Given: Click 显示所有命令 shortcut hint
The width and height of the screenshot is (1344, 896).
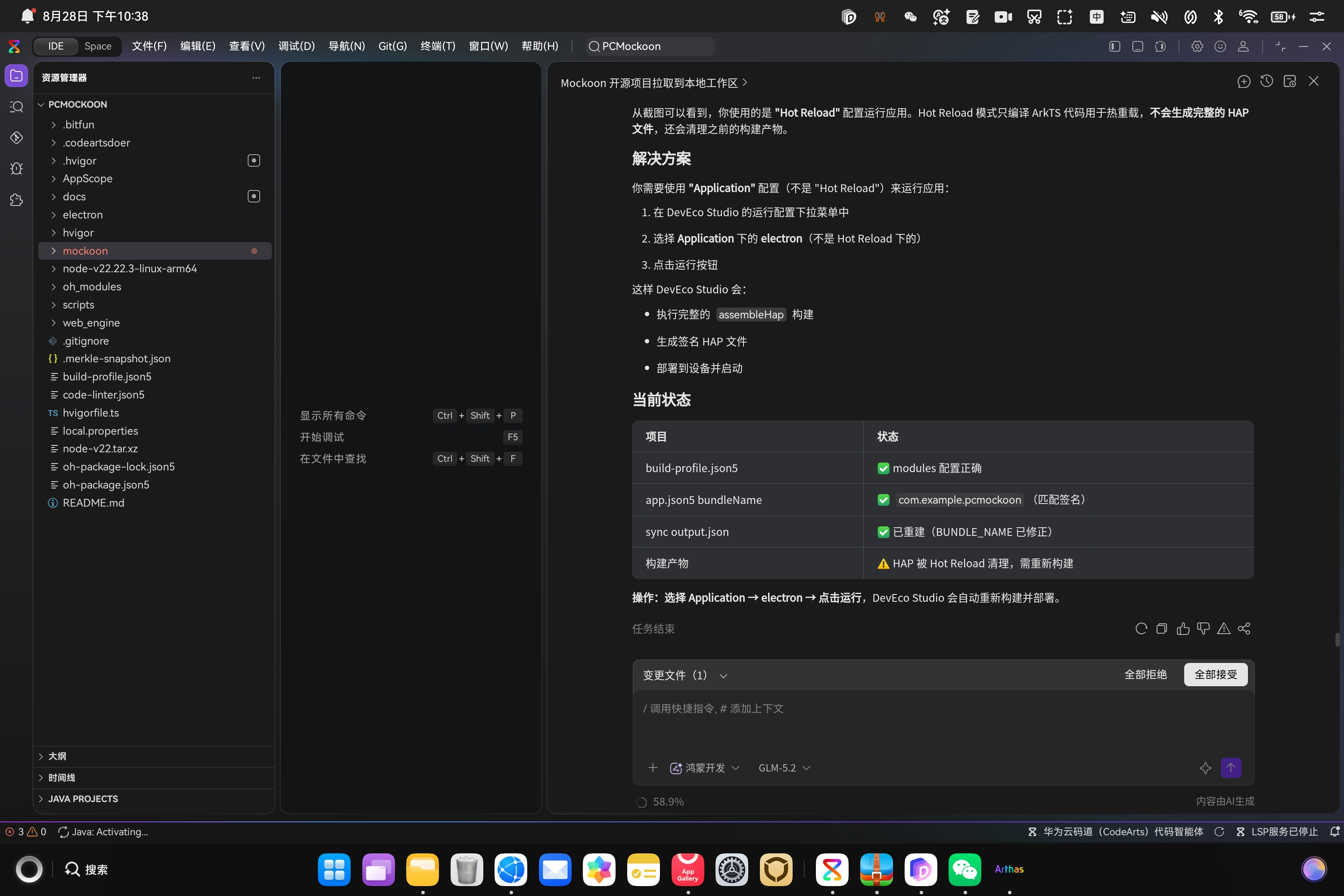Looking at the screenshot, I should pos(333,416).
